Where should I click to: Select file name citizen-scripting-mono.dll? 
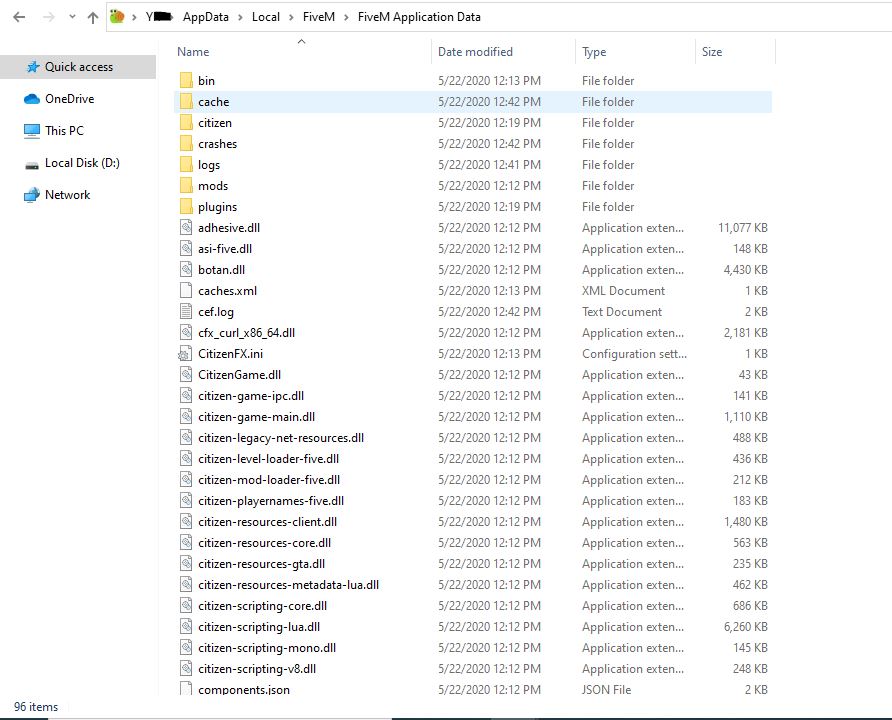pos(267,648)
